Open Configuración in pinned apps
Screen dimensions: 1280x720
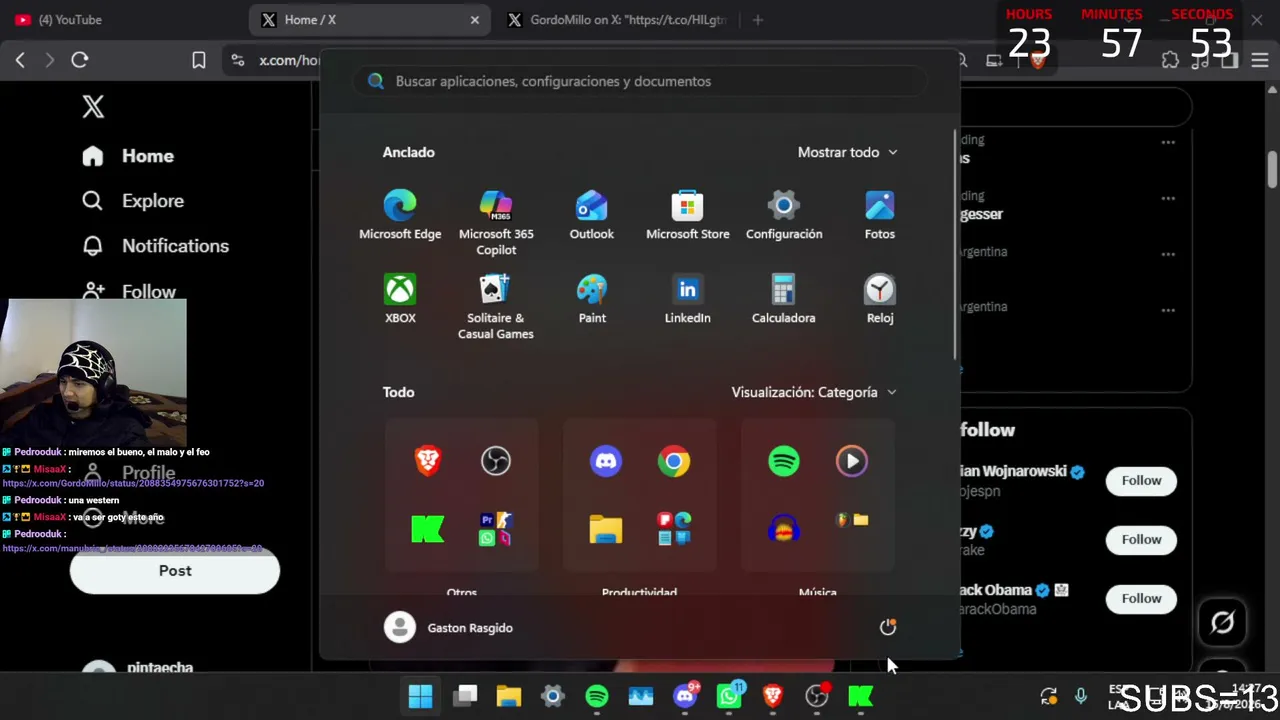click(784, 215)
